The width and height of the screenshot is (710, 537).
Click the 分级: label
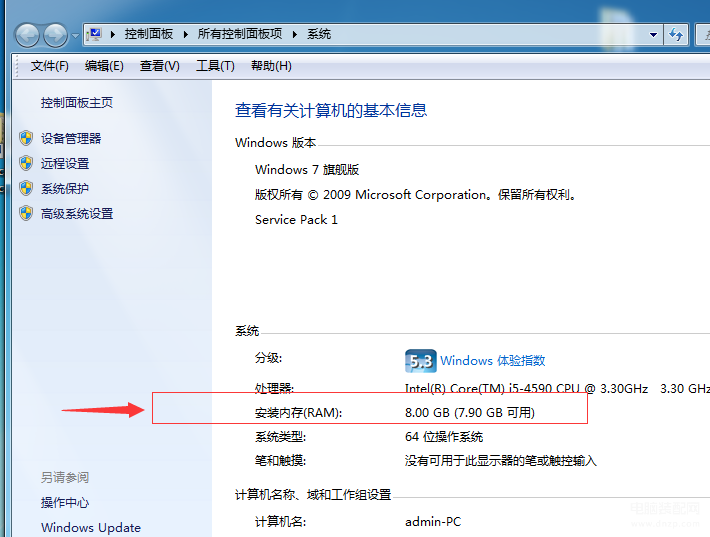tap(269, 358)
